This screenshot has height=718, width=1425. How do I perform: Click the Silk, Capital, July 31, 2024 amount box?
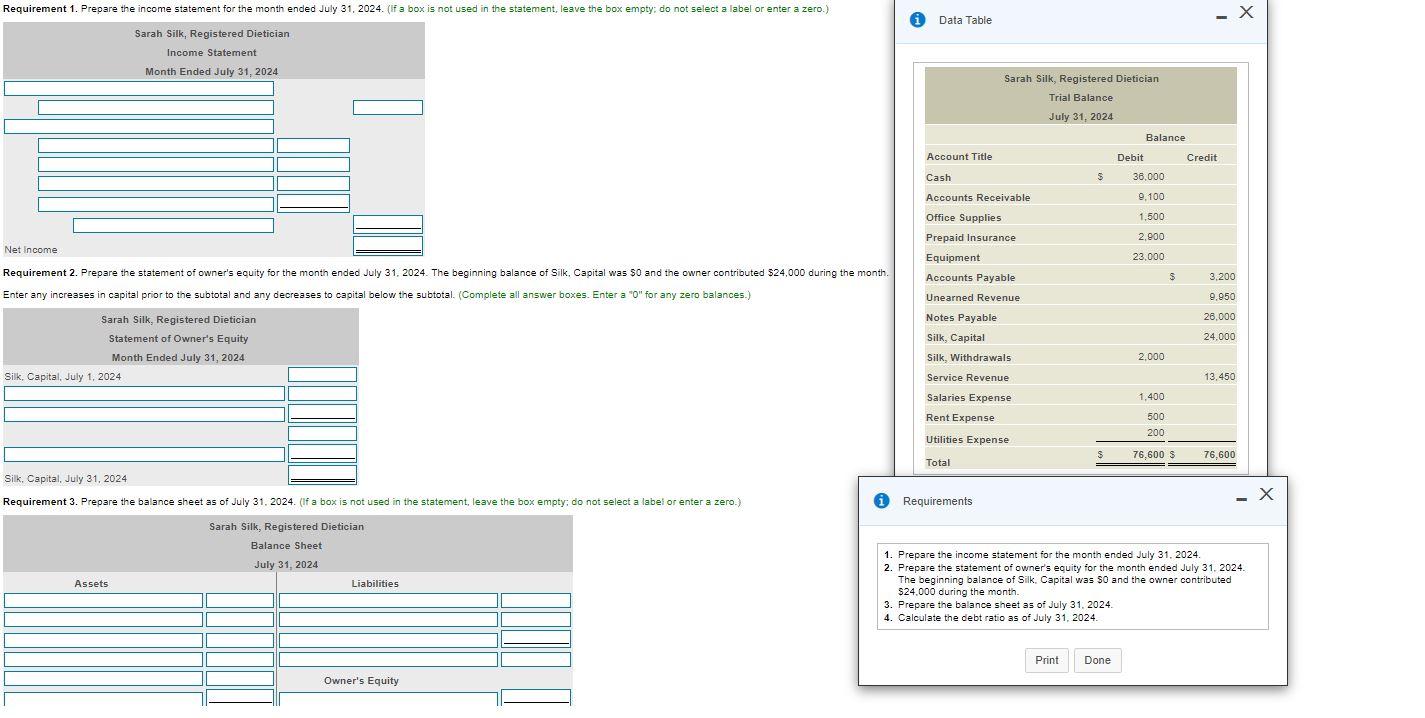point(322,473)
